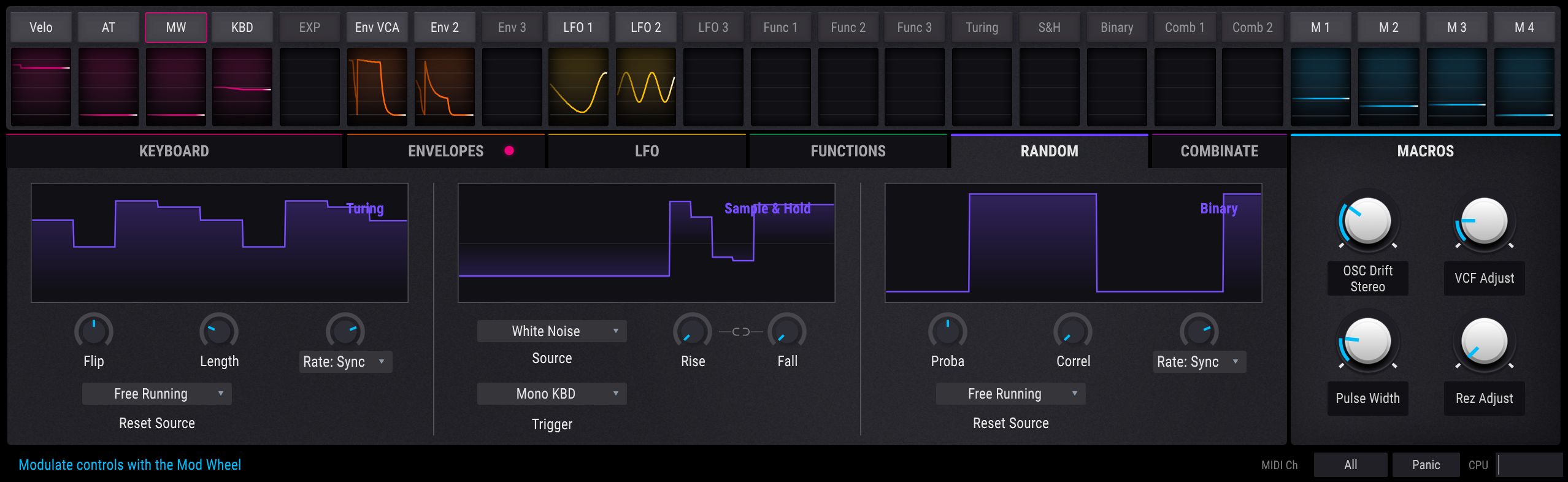Open the White Noise source dropdown
This screenshot has width=1568, height=482.
click(x=552, y=331)
